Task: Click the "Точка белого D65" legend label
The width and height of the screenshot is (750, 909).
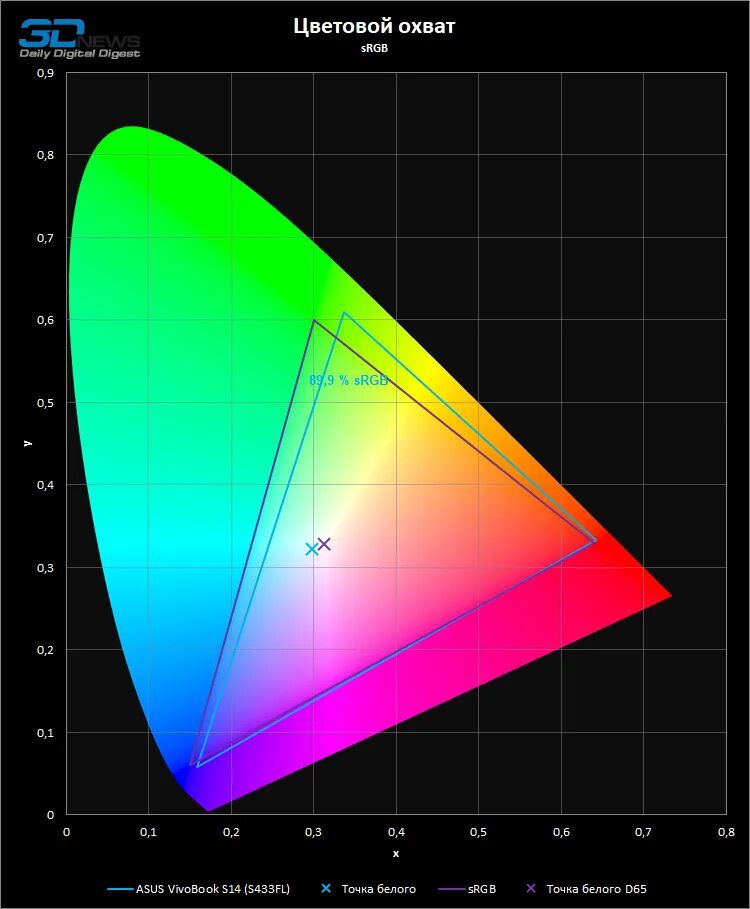Action: click(x=596, y=889)
